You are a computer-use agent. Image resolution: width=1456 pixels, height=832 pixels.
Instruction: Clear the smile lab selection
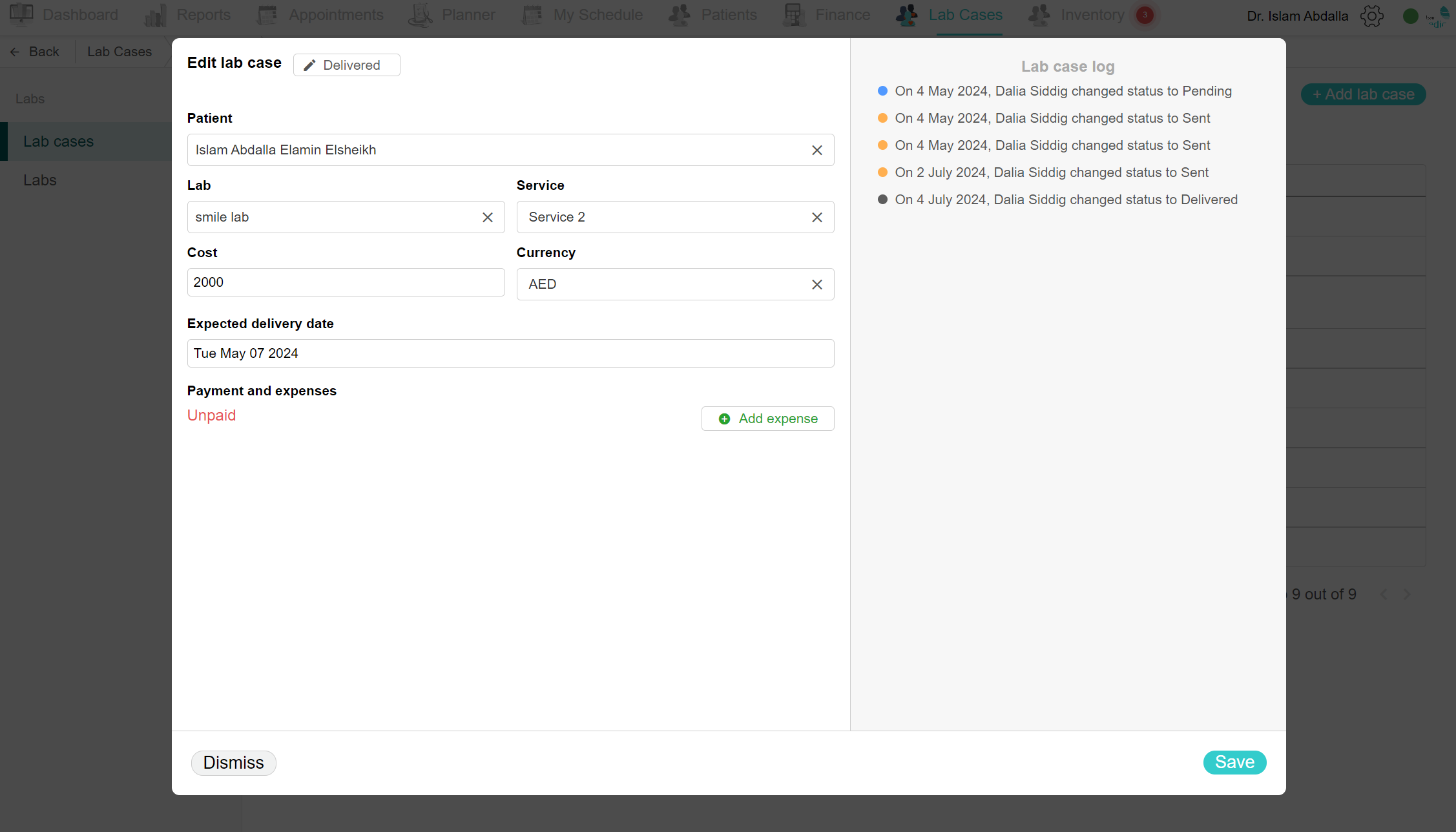pos(488,217)
